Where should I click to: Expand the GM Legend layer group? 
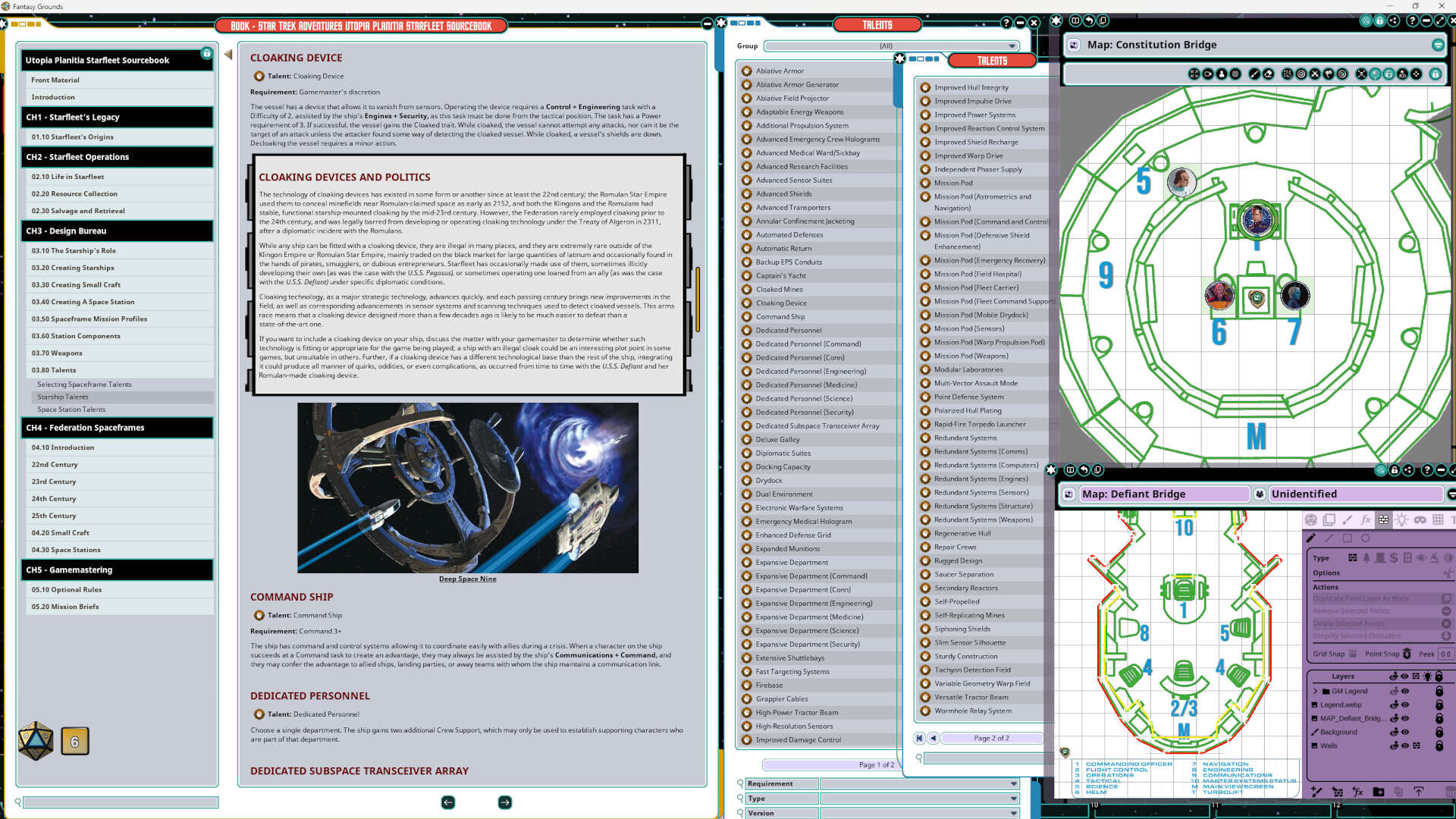[x=1316, y=691]
